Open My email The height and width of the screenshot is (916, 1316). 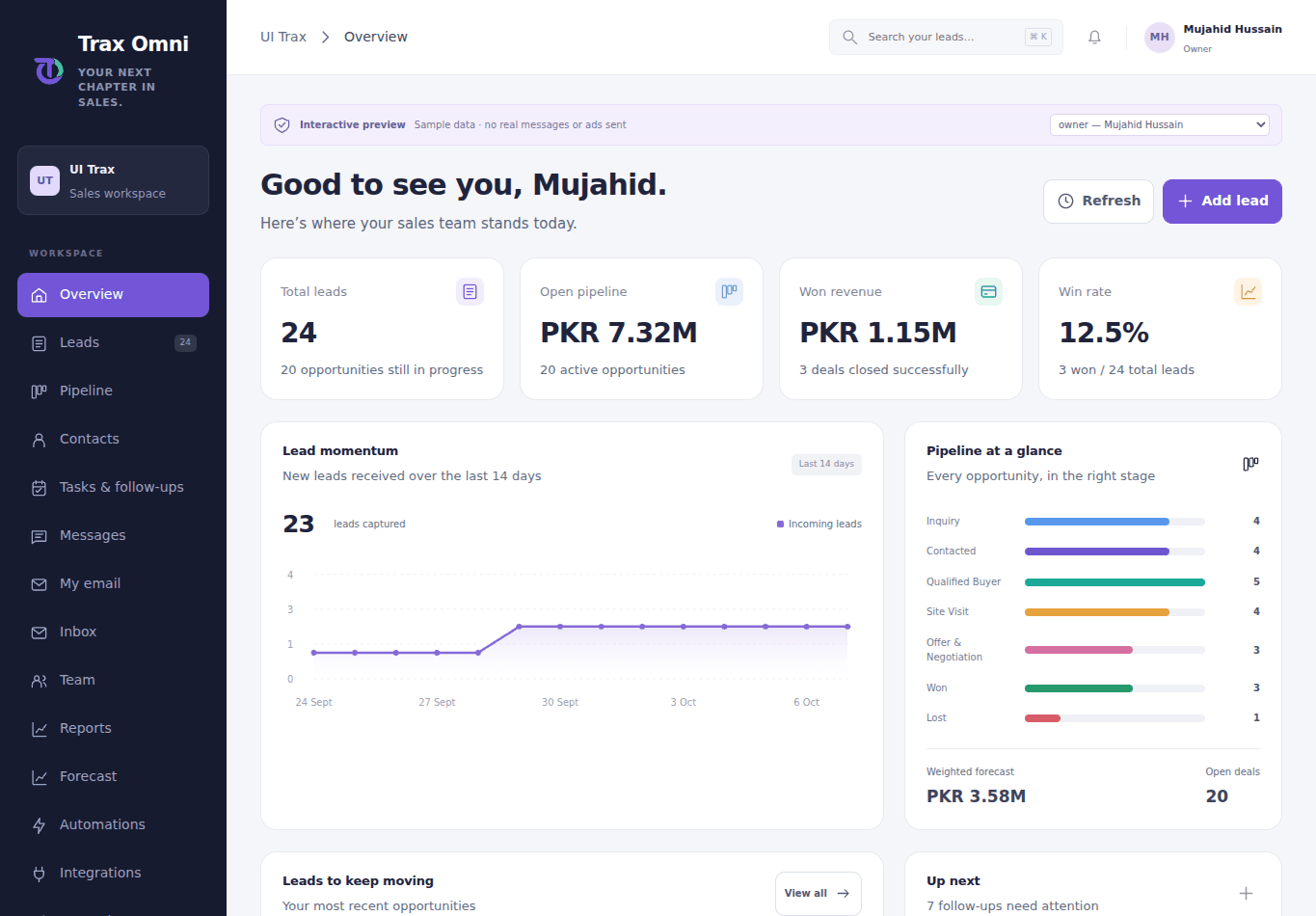coord(113,584)
